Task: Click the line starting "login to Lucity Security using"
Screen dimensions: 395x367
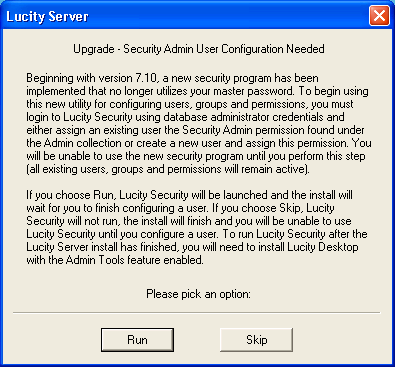Action: [185, 117]
